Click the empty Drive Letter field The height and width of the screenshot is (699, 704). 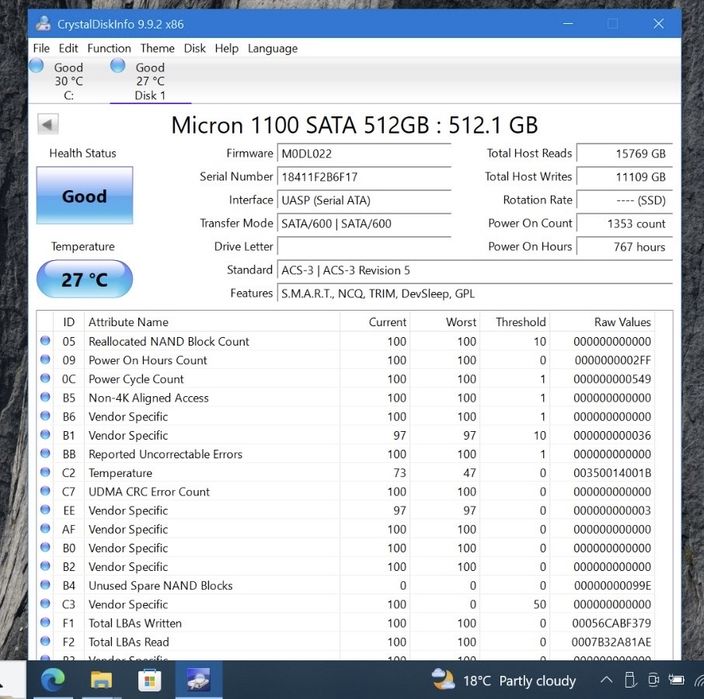click(364, 246)
